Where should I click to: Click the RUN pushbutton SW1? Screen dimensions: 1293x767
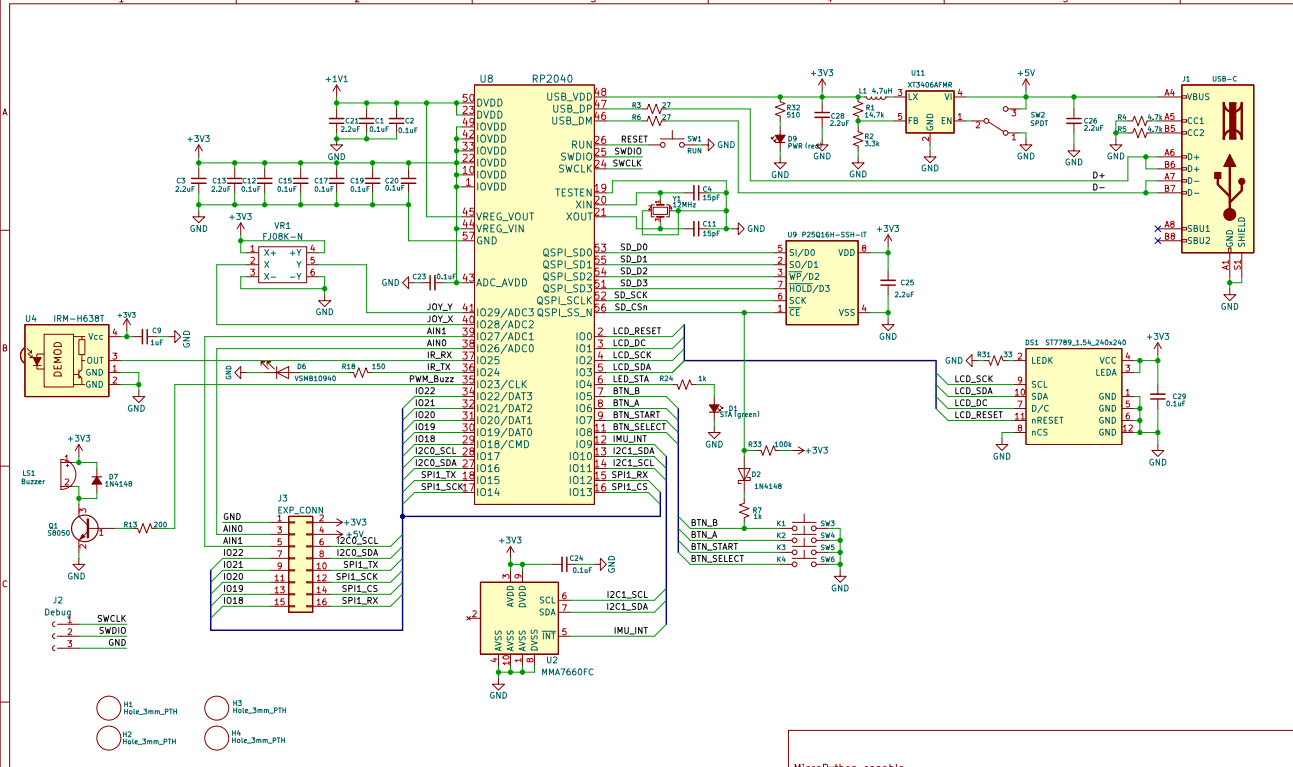(682, 141)
